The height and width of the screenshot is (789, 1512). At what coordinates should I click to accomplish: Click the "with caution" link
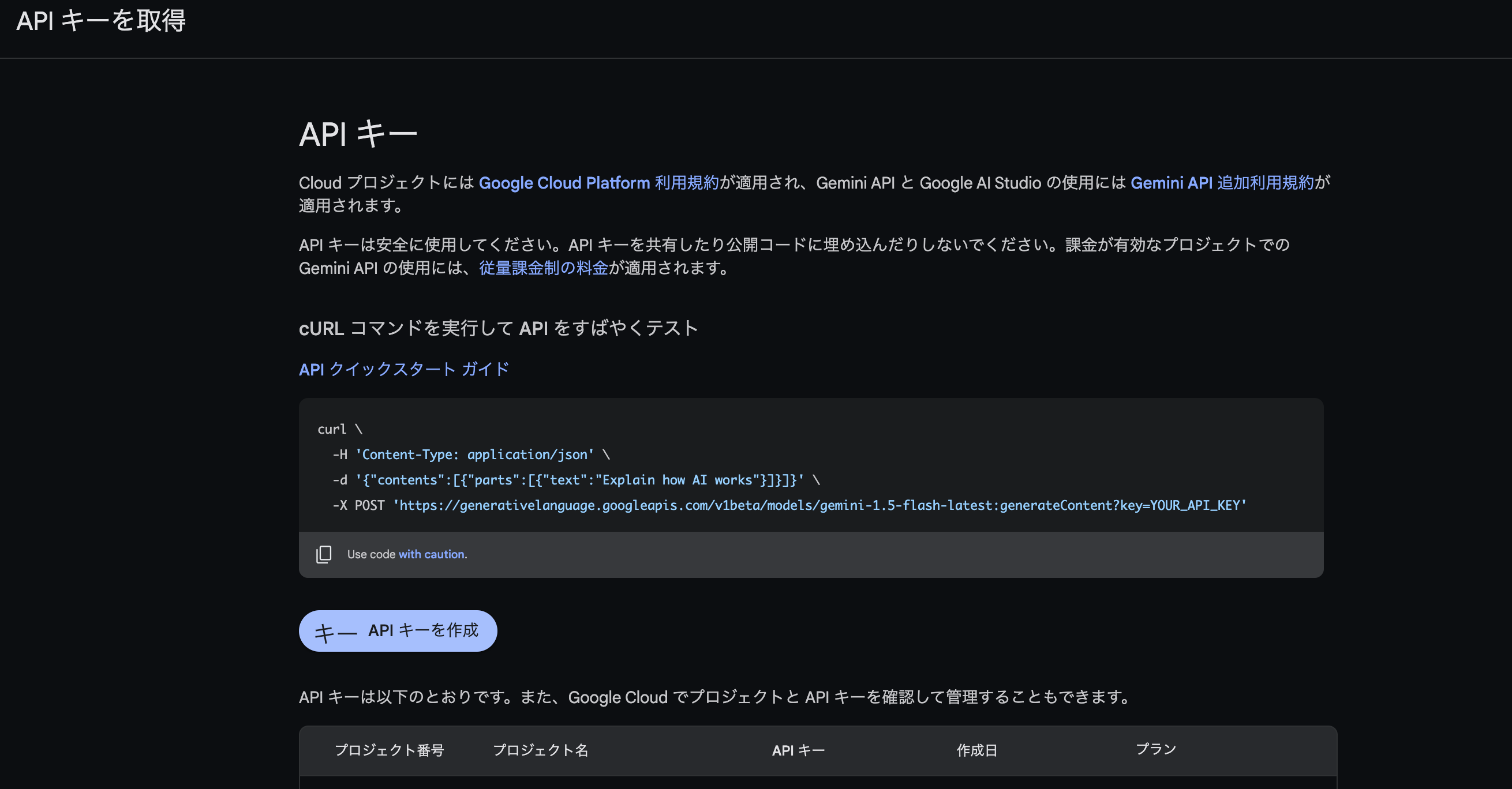[x=432, y=554]
